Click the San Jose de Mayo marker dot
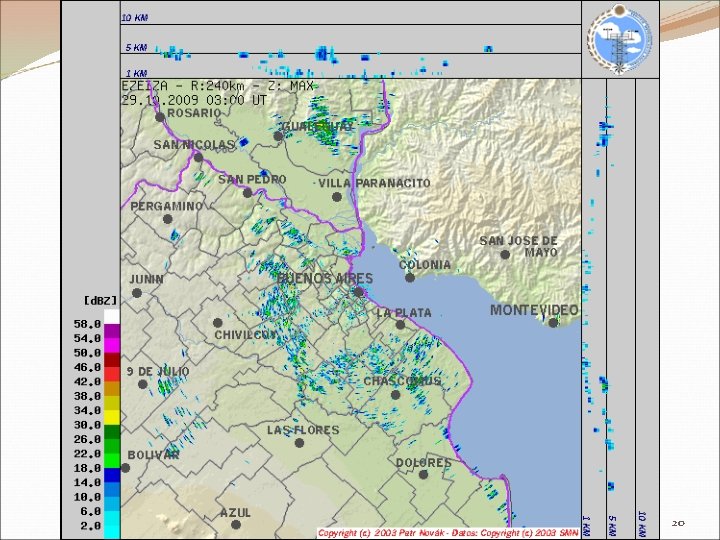Screen dimensions: 720x540 [505, 254]
